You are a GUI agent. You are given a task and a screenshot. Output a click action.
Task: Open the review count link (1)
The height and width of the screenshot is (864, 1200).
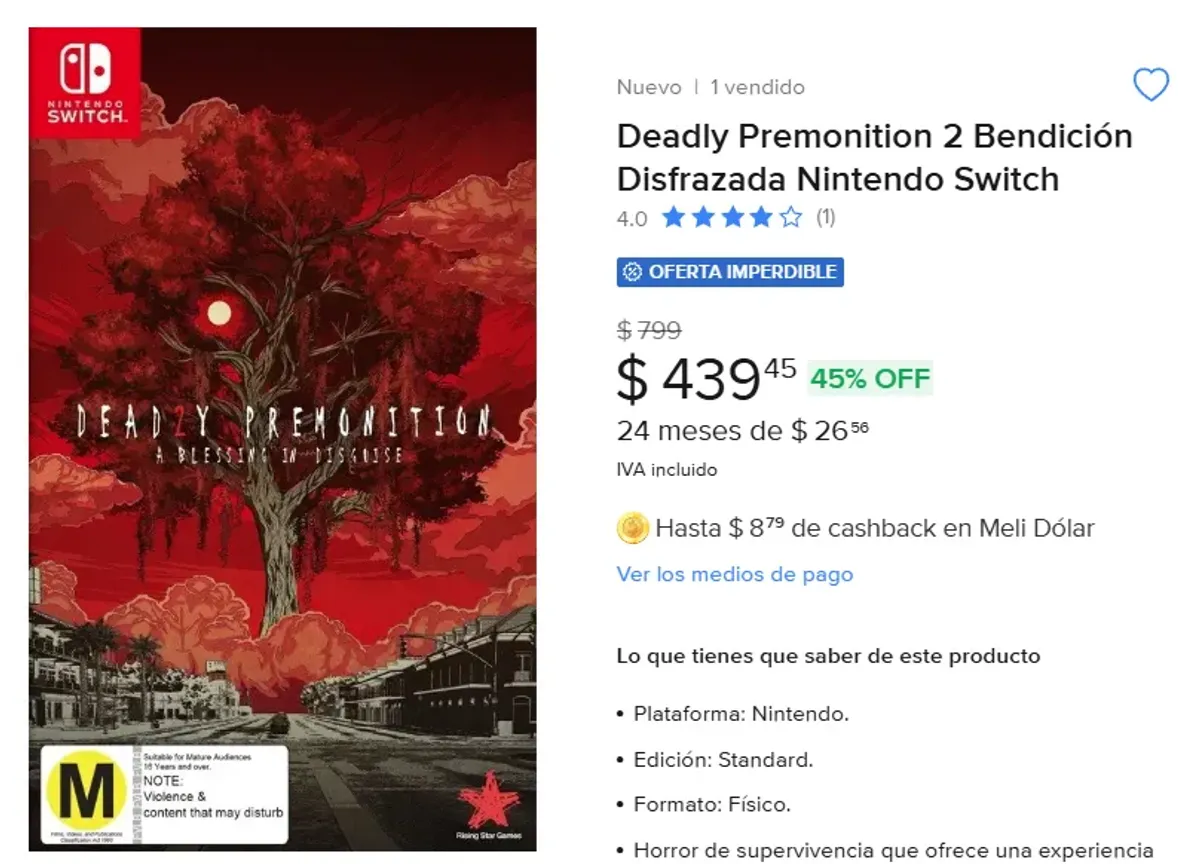824,217
